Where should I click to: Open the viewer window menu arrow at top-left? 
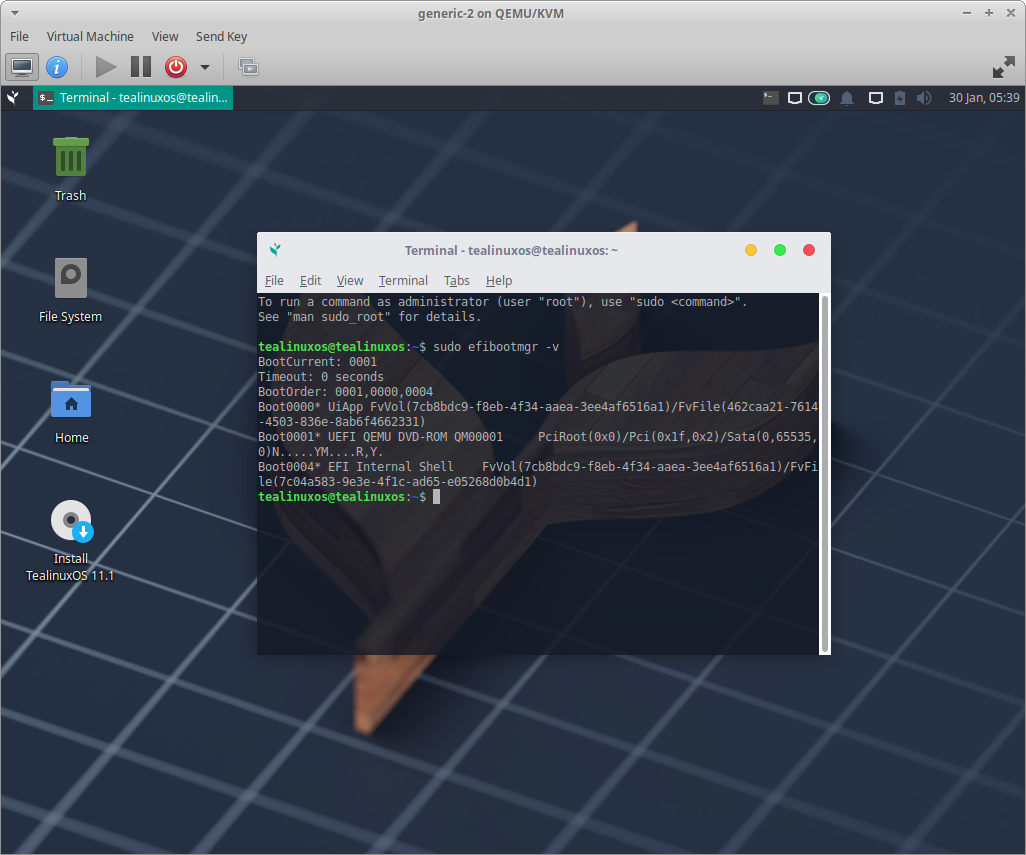pos(14,13)
